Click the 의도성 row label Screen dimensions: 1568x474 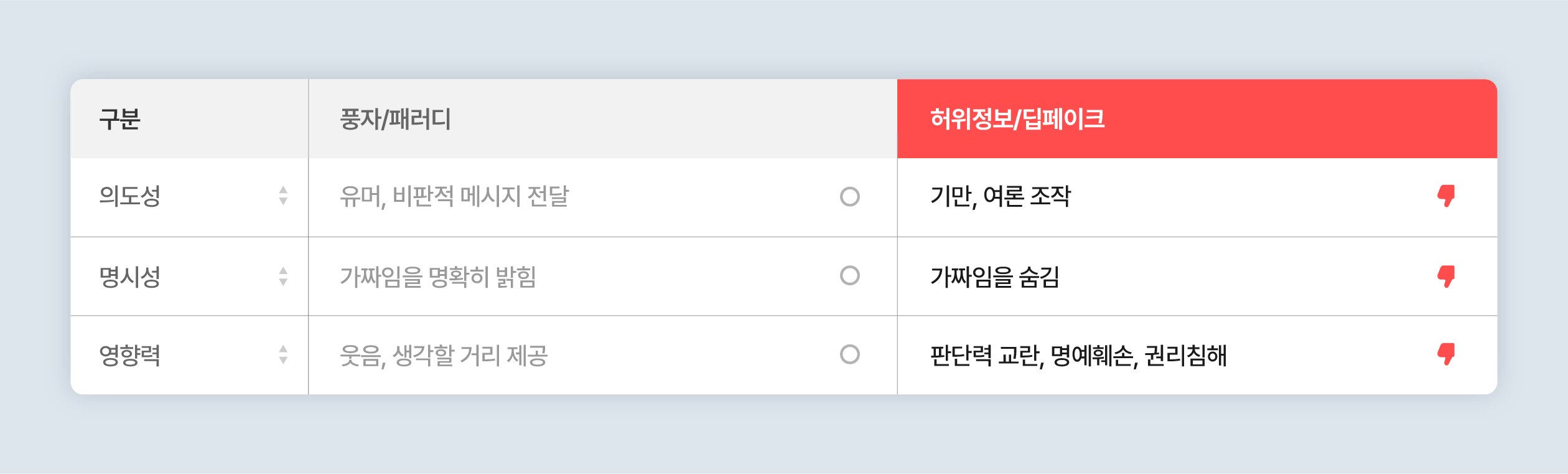[130, 196]
